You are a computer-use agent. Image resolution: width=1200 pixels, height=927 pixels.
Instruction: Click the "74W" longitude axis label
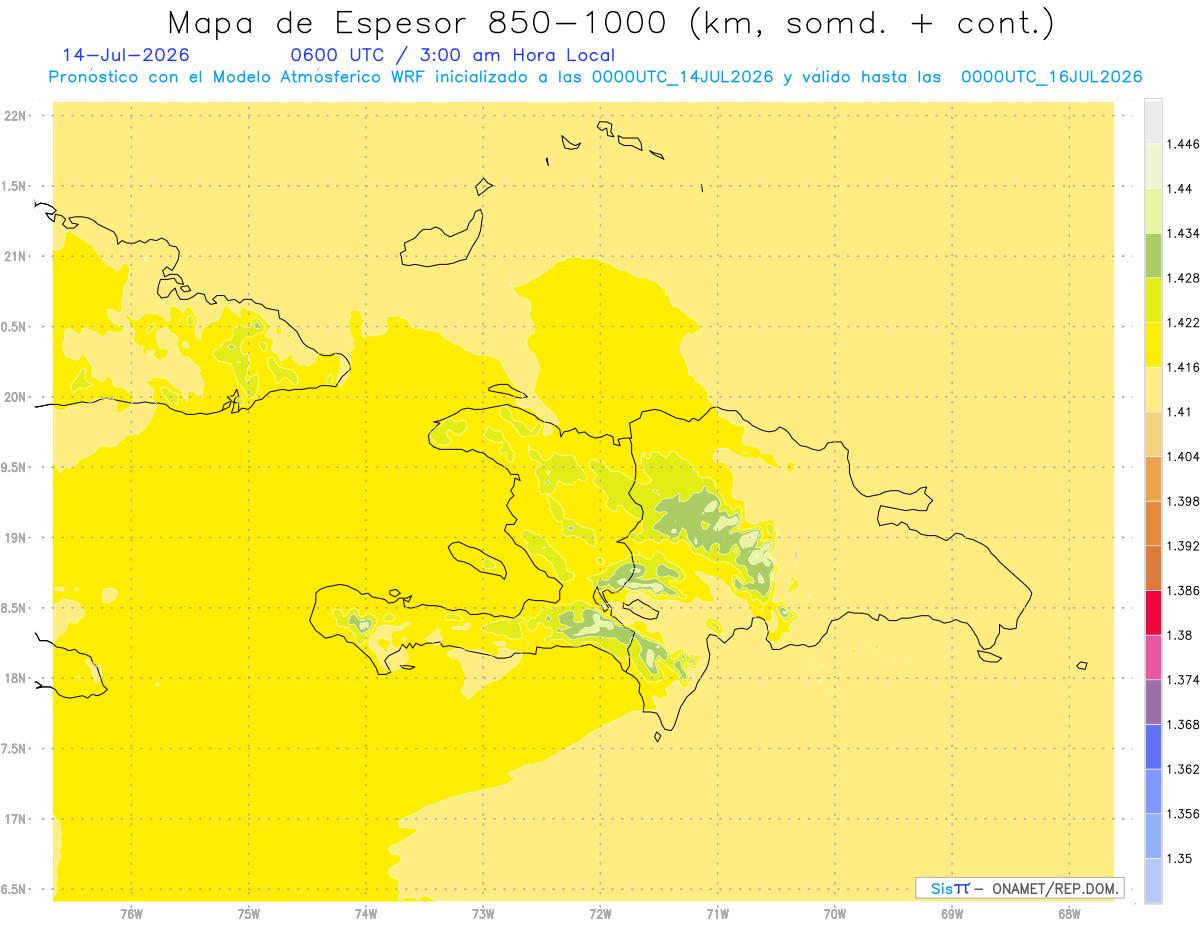pyautogui.click(x=366, y=914)
